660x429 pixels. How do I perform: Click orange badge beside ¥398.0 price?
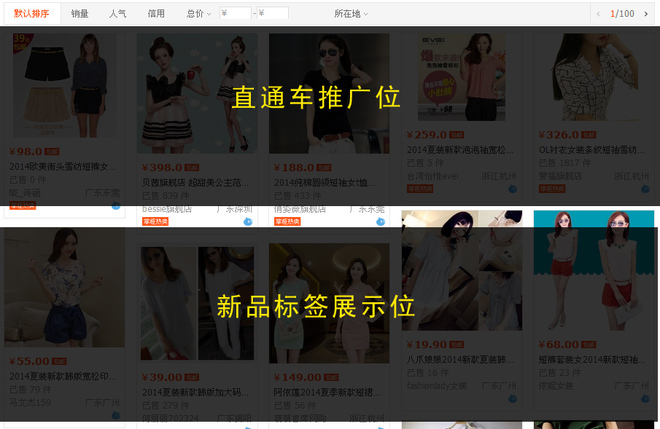(192, 168)
